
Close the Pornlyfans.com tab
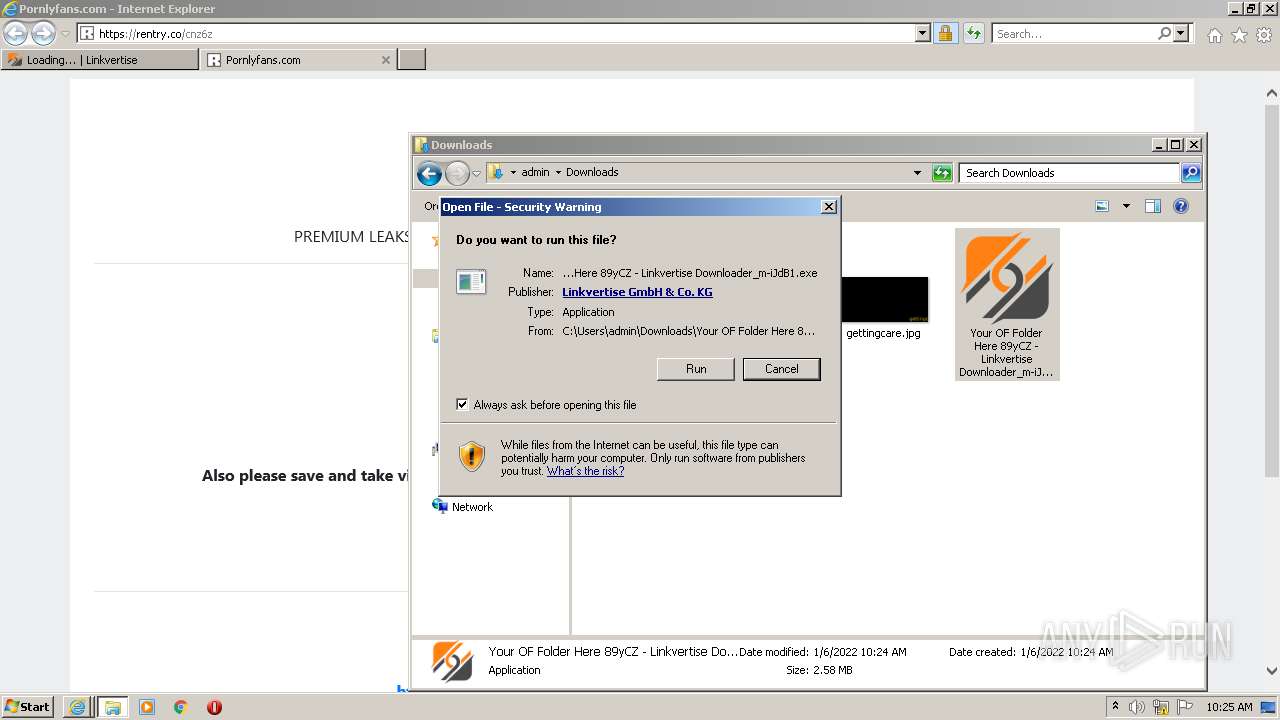pos(386,60)
